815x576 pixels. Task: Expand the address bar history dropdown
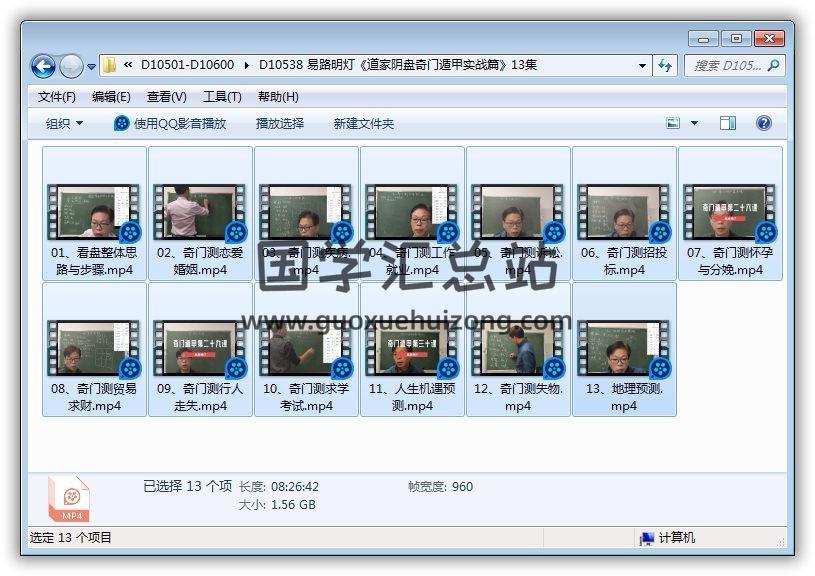[642, 66]
